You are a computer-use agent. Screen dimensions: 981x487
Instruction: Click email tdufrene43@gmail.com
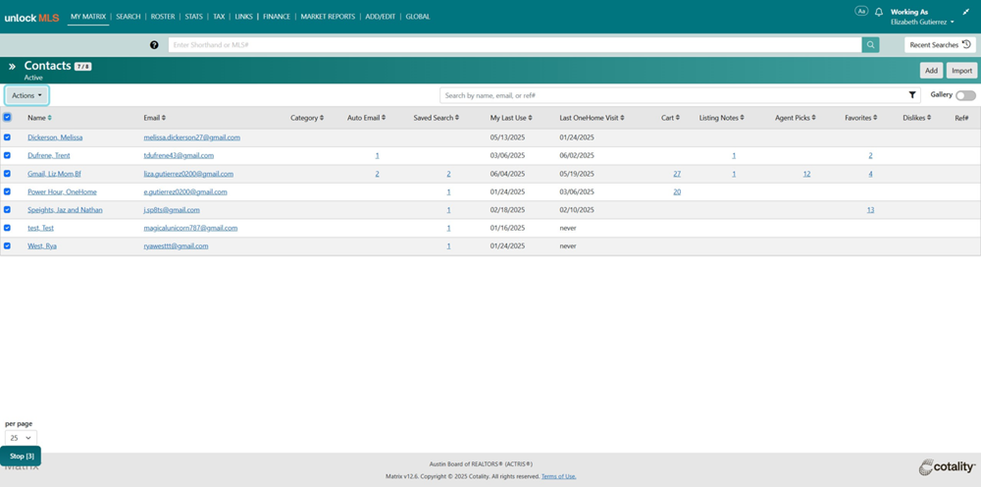click(179, 155)
